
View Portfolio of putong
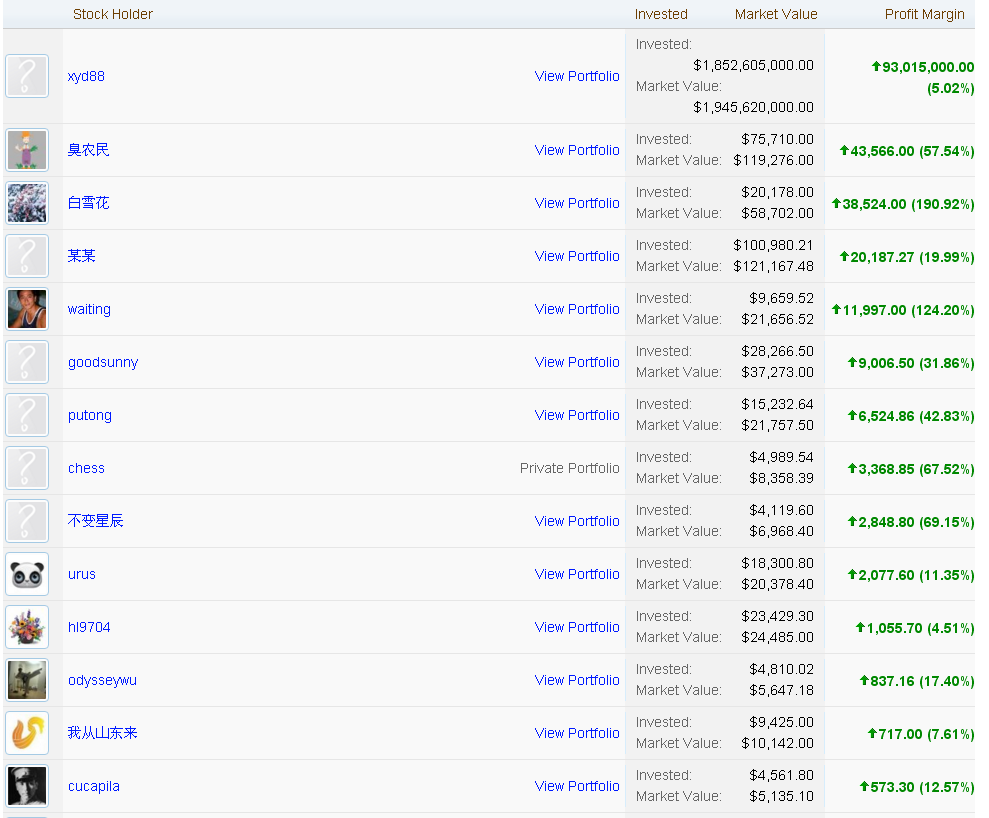tap(577, 415)
